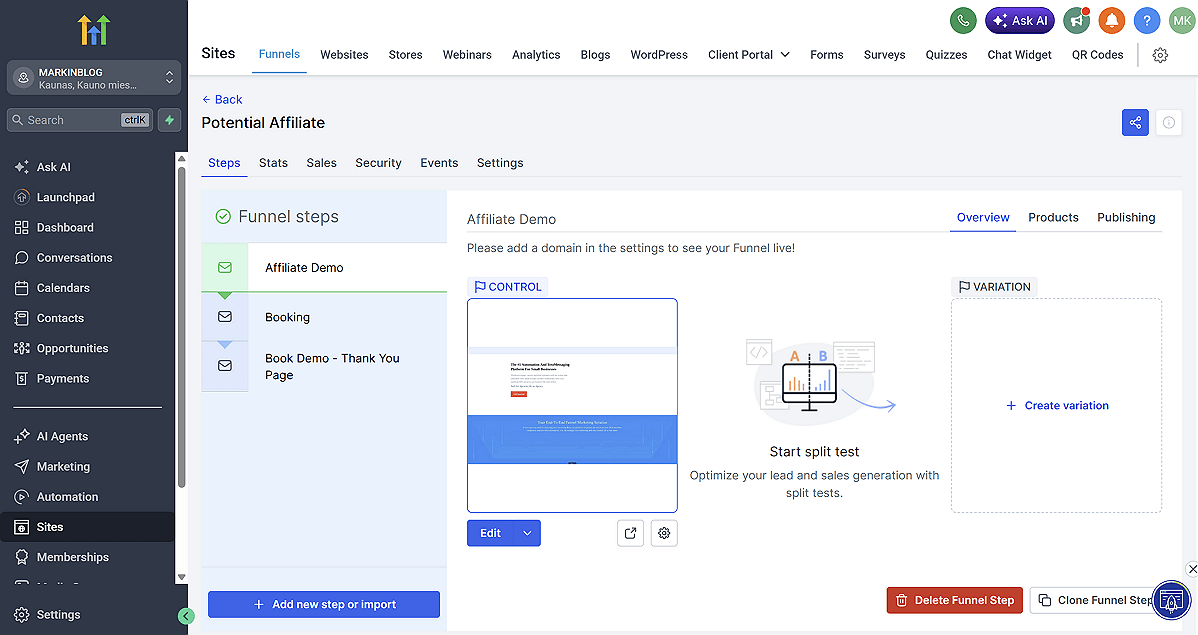The width and height of the screenshot is (1198, 635).
Task: Open the Chat Widget tab
Action: 1019,55
